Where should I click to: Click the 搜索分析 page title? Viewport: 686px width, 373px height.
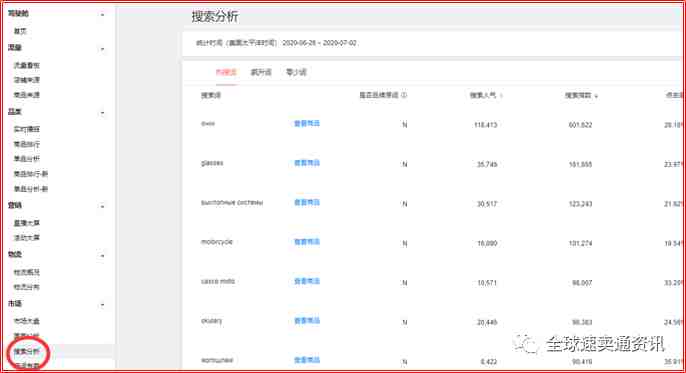pos(215,17)
